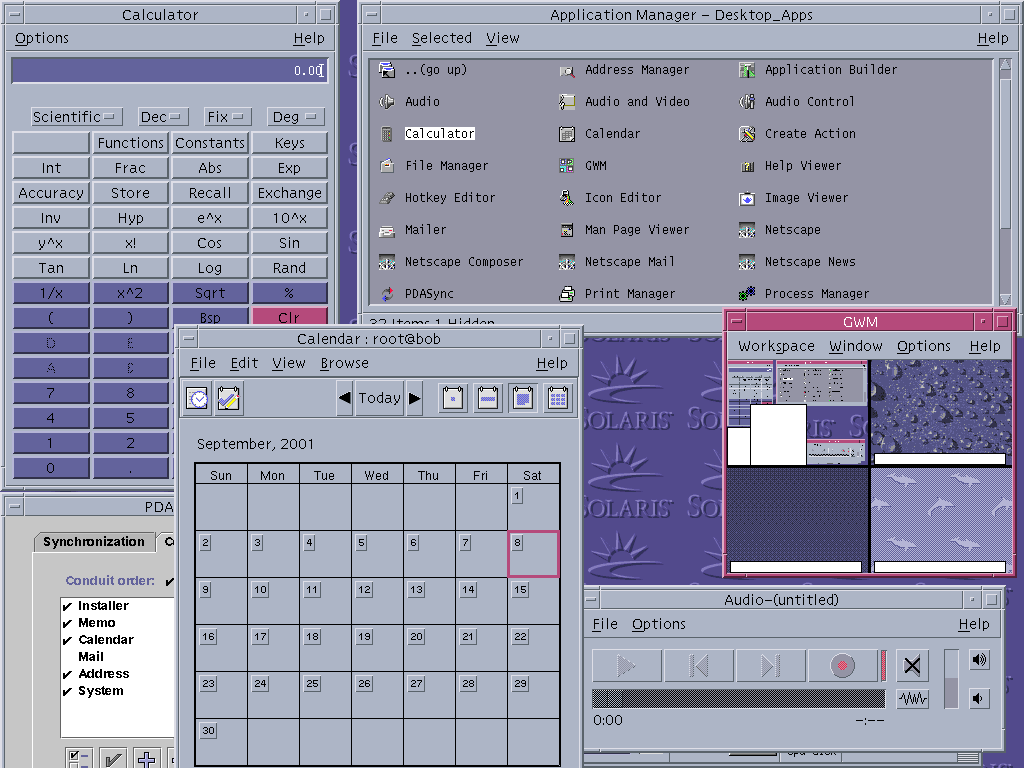Screen dimensions: 1024x768
Task: Switch to Synchronization tab in PDA window
Action: click(93, 542)
